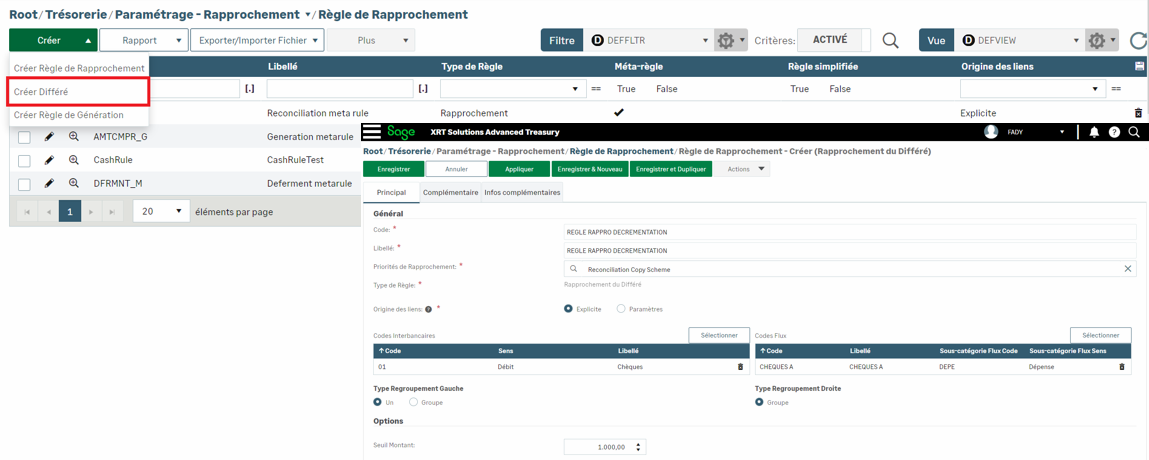Expand the Rapport dropdown
Image resolution: width=1149 pixels, height=460 pixels.
coord(144,41)
